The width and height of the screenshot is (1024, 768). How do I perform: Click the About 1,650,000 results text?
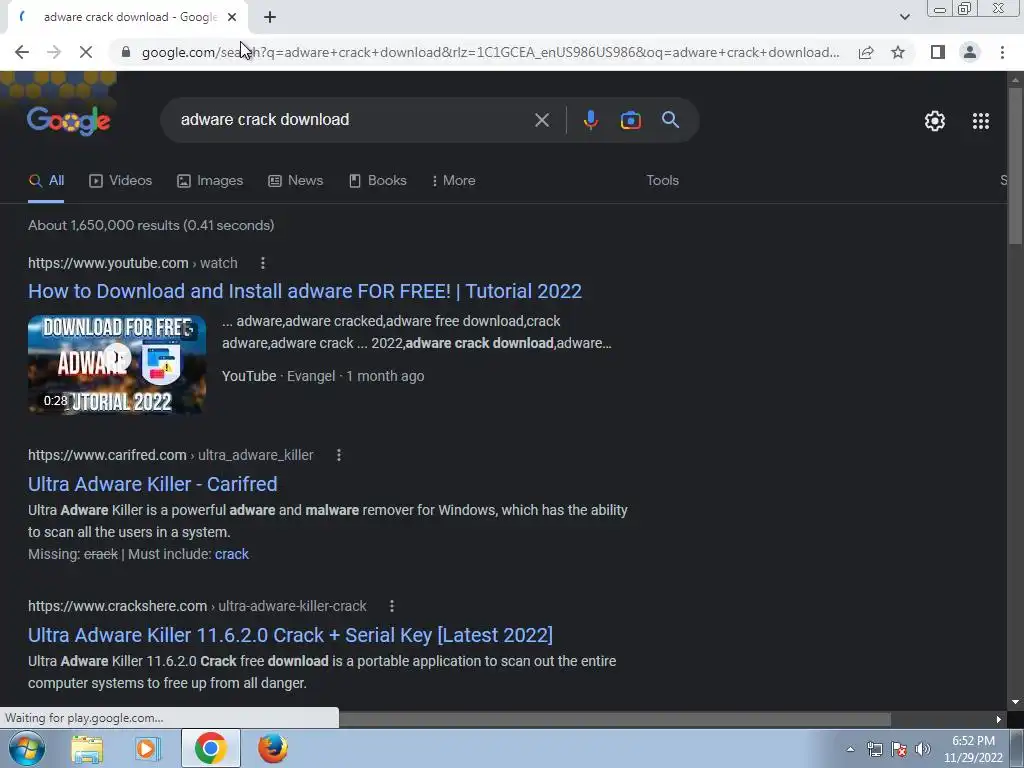(151, 225)
